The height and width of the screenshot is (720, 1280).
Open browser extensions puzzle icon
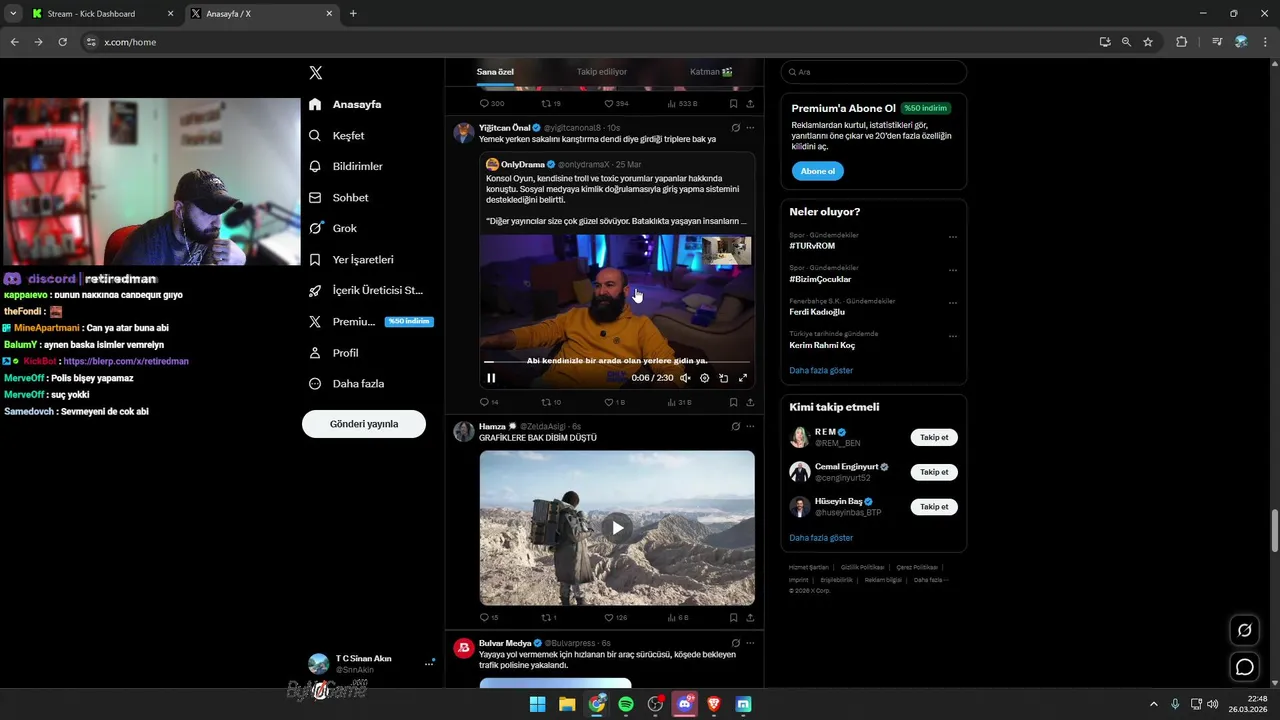(x=1181, y=42)
